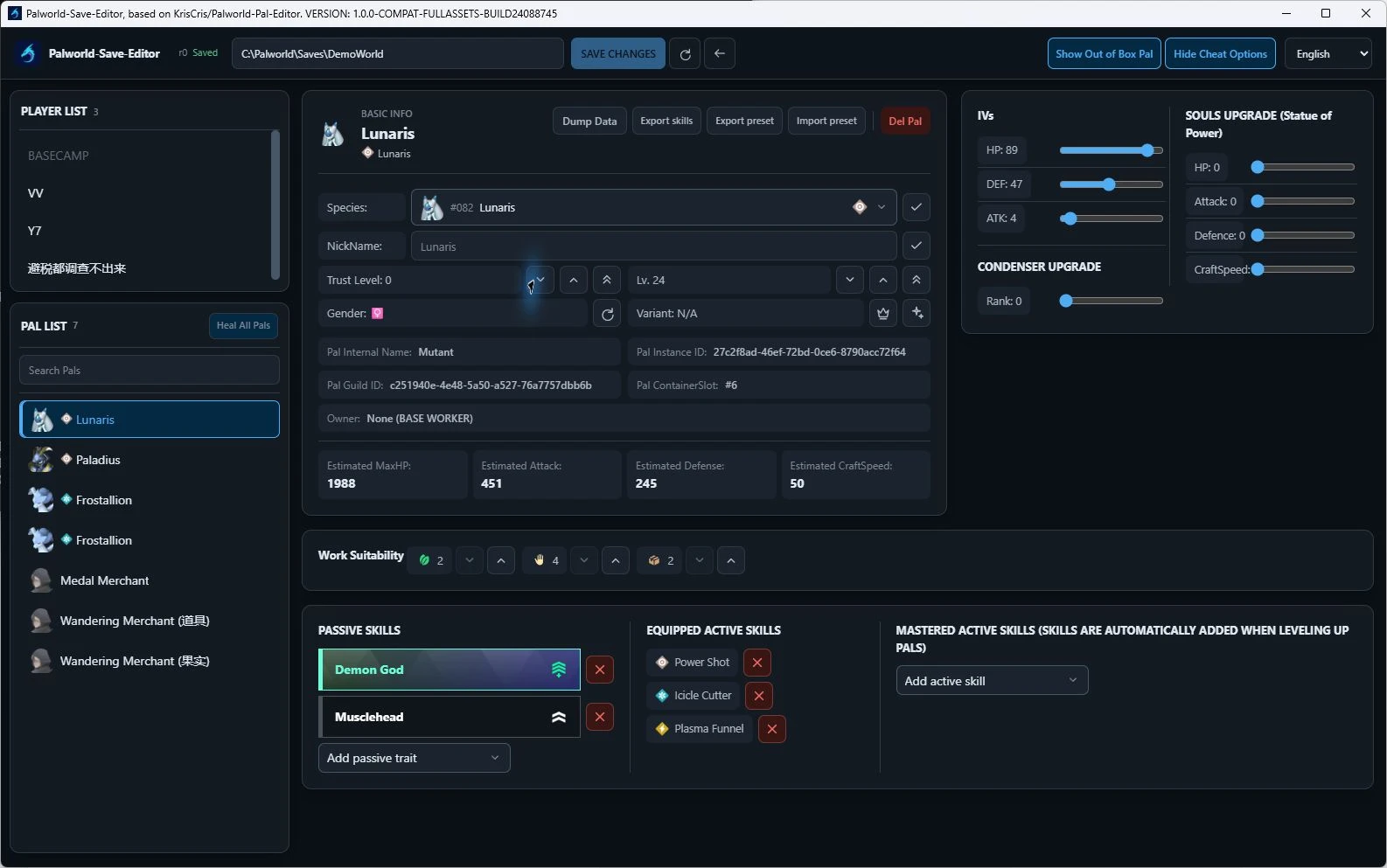Decrease the transporting suitability level
Viewport: 1387px width, 868px height.
click(x=700, y=560)
